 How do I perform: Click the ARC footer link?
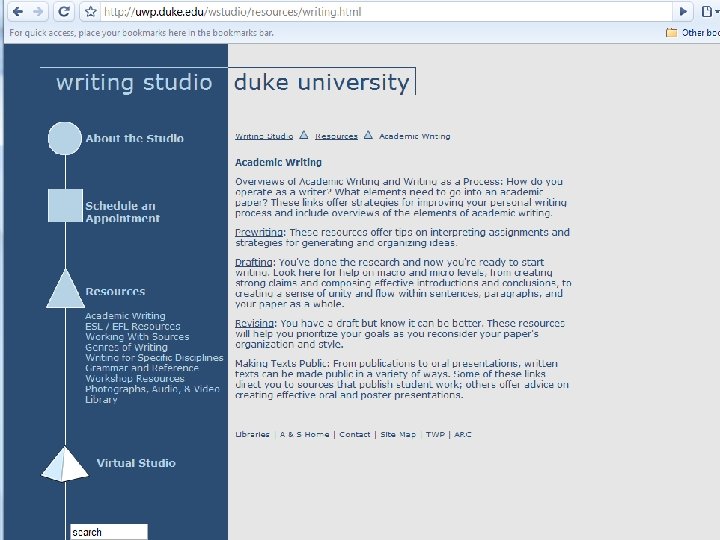click(x=463, y=434)
